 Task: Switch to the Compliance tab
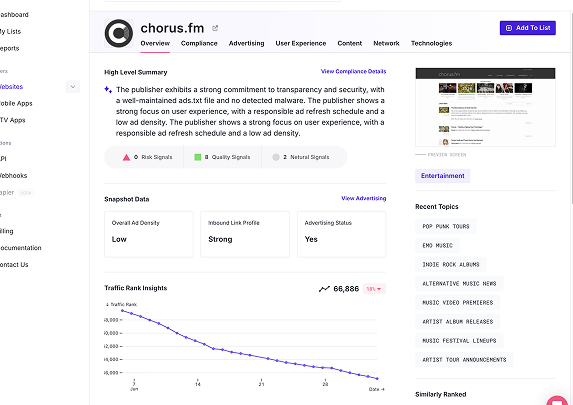(199, 43)
